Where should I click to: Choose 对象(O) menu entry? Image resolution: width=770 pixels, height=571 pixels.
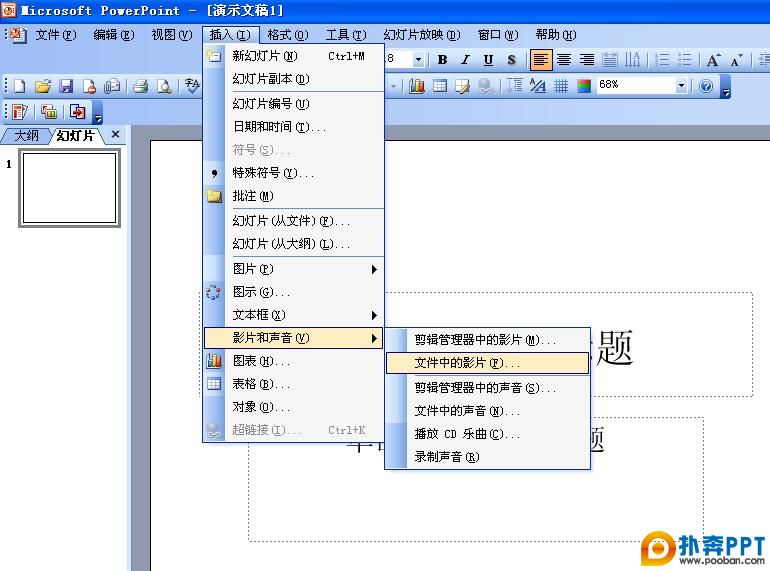coord(293,407)
